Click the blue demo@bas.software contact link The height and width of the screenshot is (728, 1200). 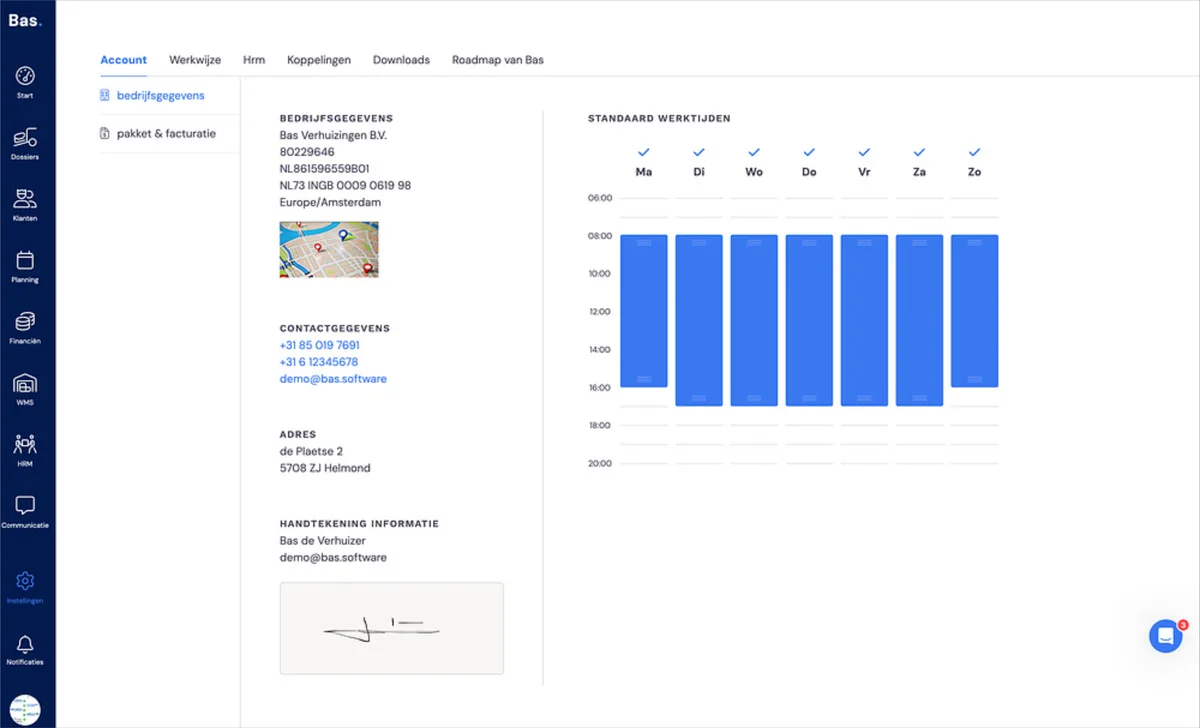pyautogui.click(x=333, y=379)
